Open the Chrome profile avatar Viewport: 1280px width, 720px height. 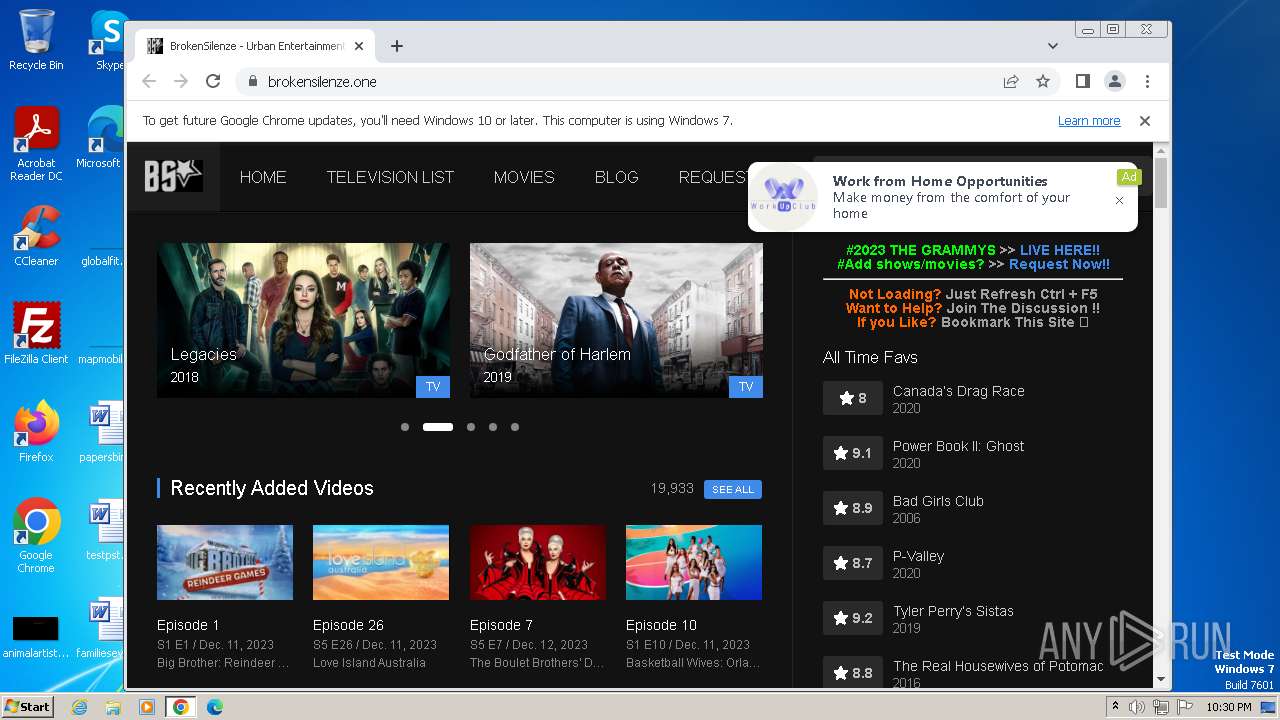1114,81
